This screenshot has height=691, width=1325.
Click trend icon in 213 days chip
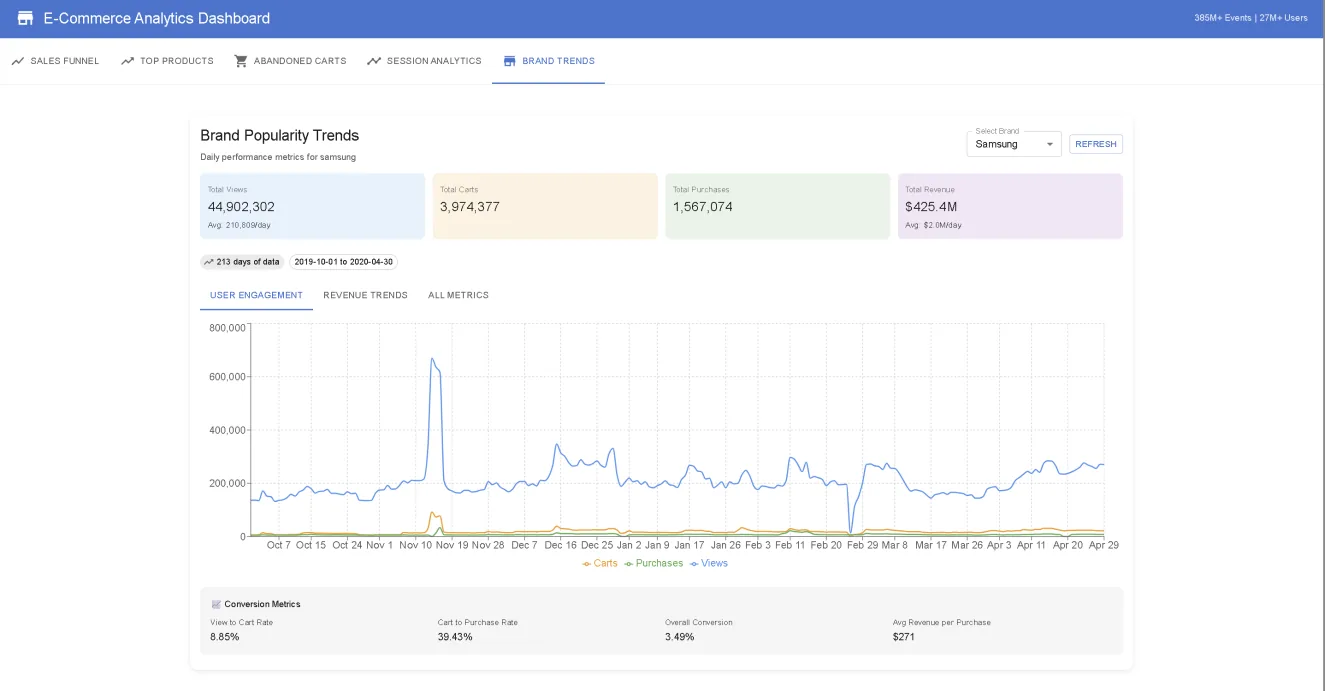click(209, 262)
